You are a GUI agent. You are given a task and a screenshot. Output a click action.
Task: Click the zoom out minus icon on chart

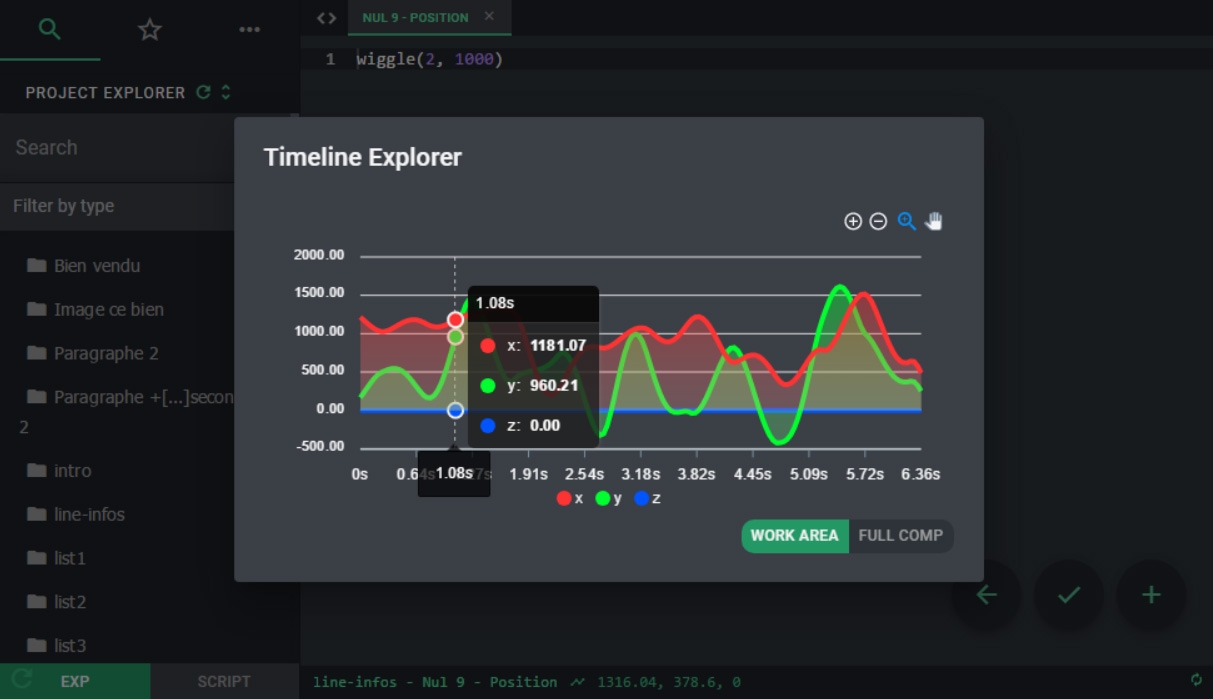878,222
